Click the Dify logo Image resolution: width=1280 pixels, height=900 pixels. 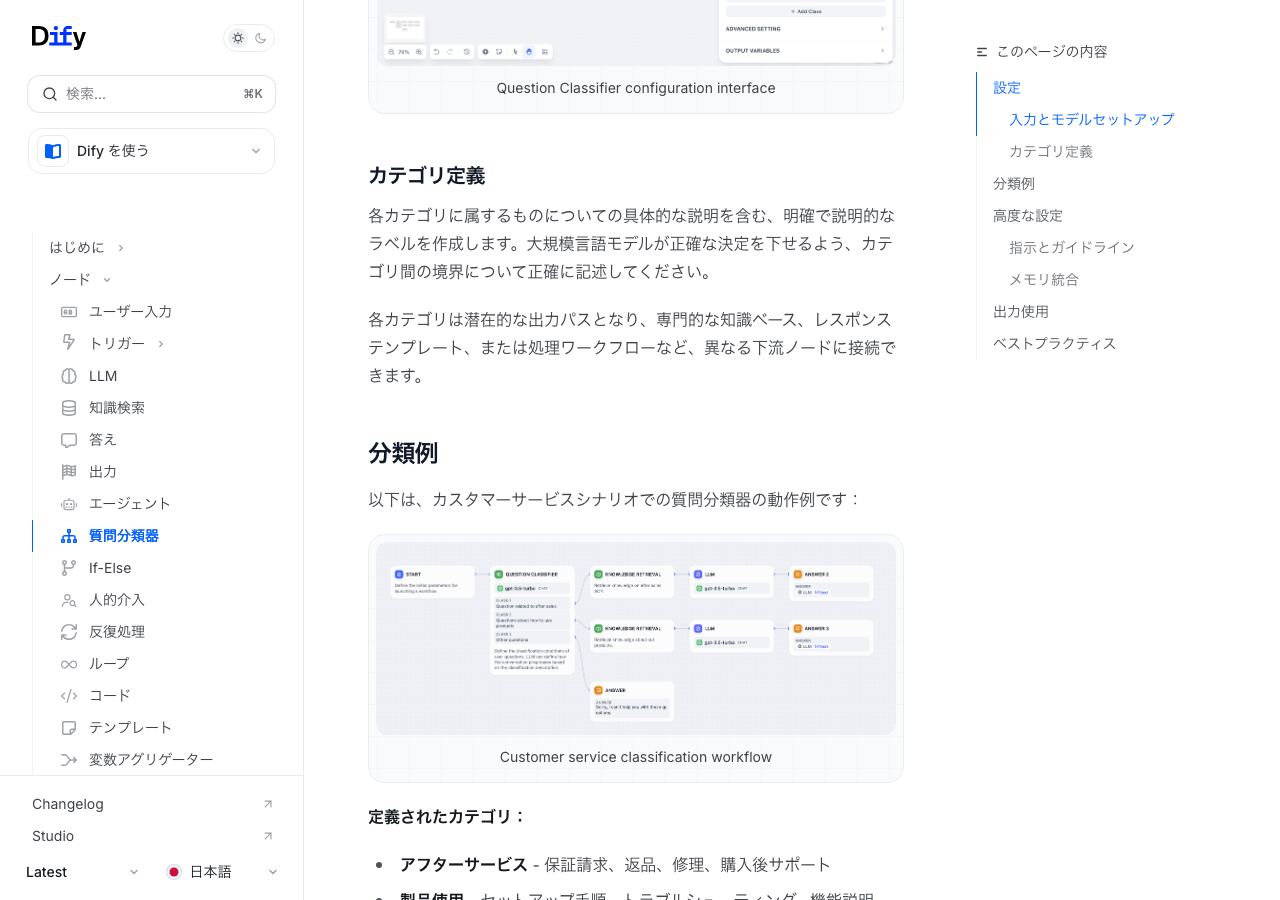[x=59, y=37]
